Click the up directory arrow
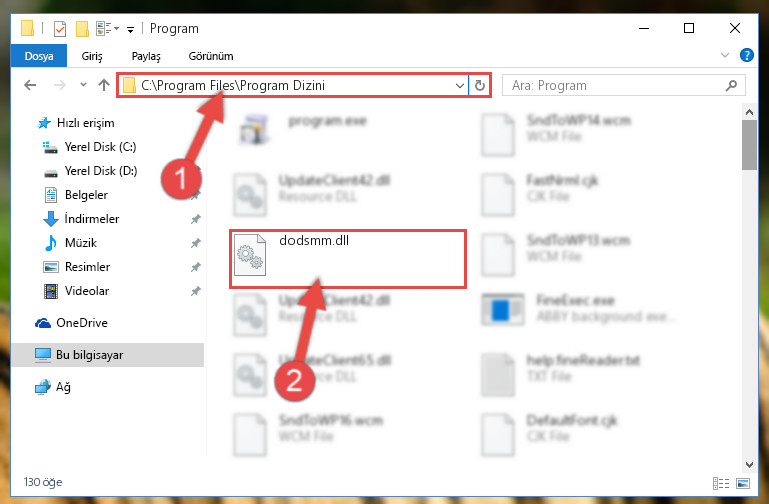Viewport: 769px width, 504px height. click(103, 85)
